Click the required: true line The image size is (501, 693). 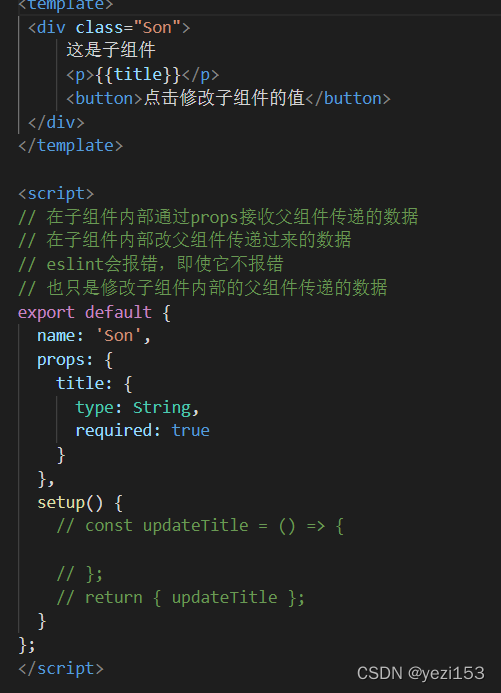(142, 430)
